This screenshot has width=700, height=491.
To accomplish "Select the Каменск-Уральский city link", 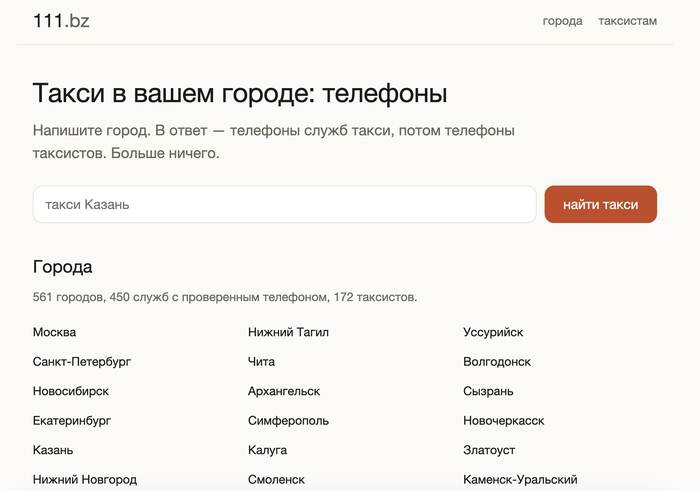I will 521,479.
